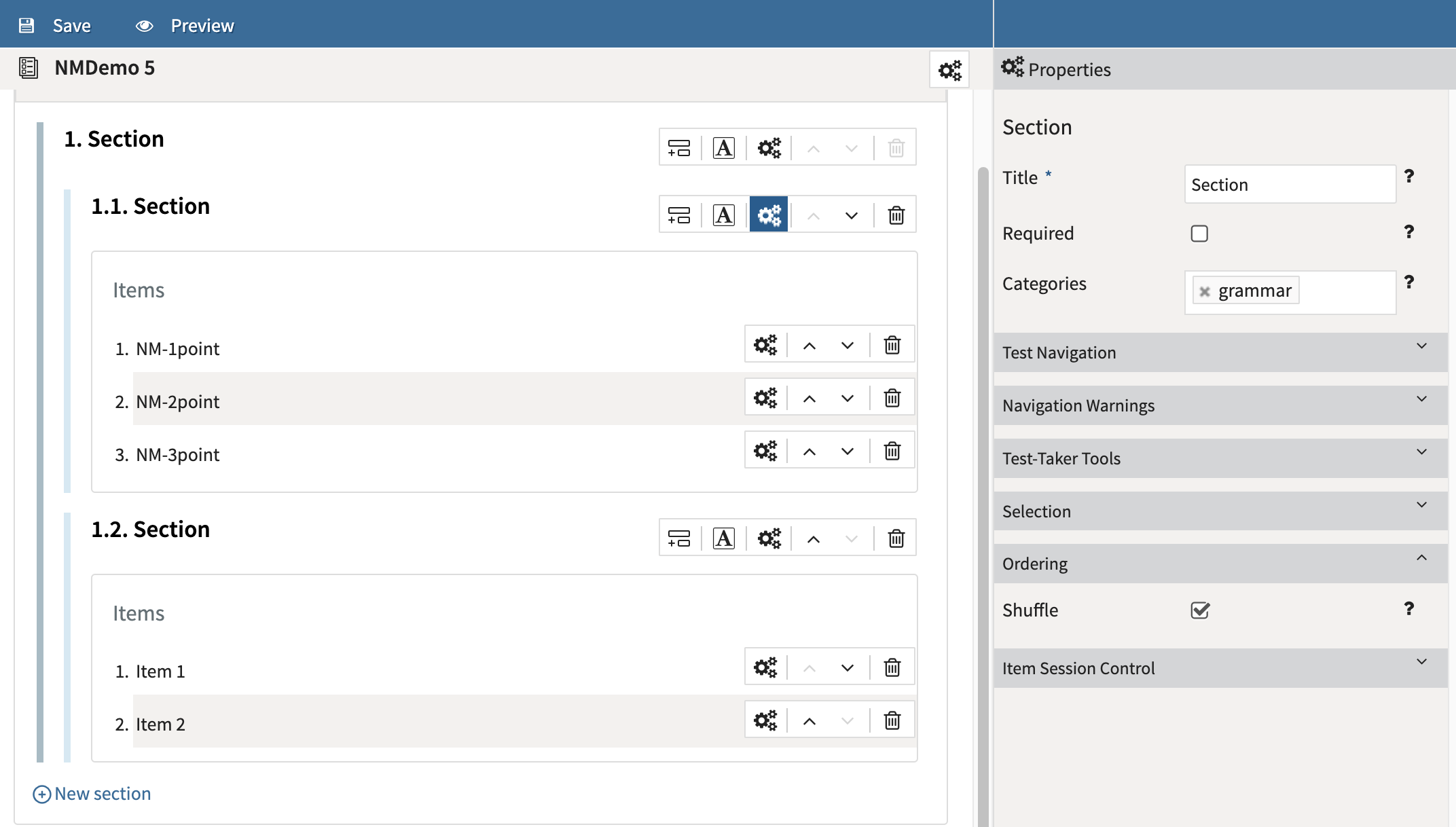
Task: Toggle the Required checkbox
Action: 1199,234
